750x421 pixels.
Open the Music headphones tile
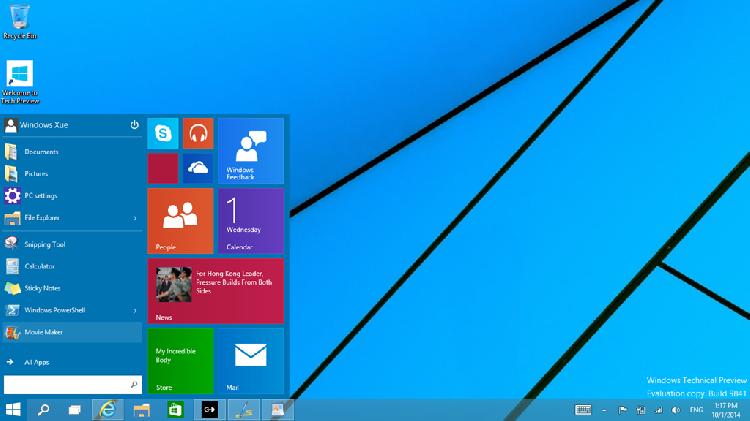click(198, 133)
